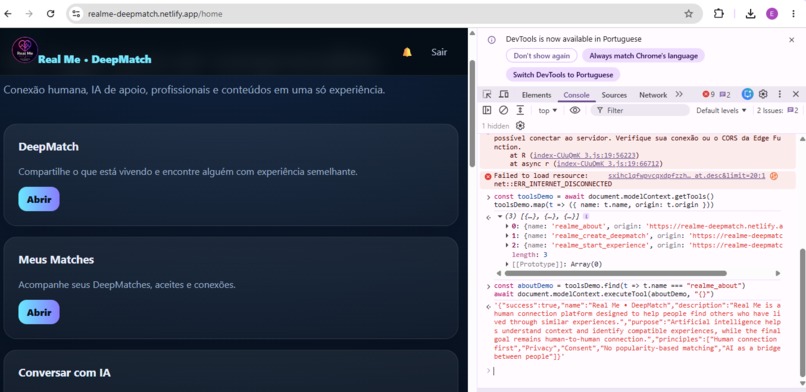
Task: Expand array item 1 realme_create_deepmatch
Action: point(508,236)
